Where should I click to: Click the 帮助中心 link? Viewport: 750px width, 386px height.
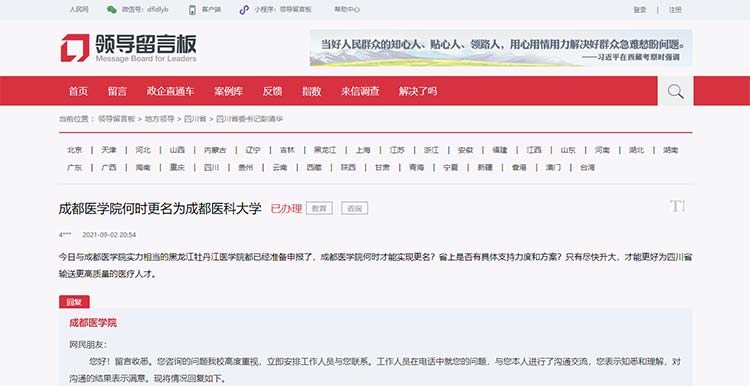tap(347, 10)
